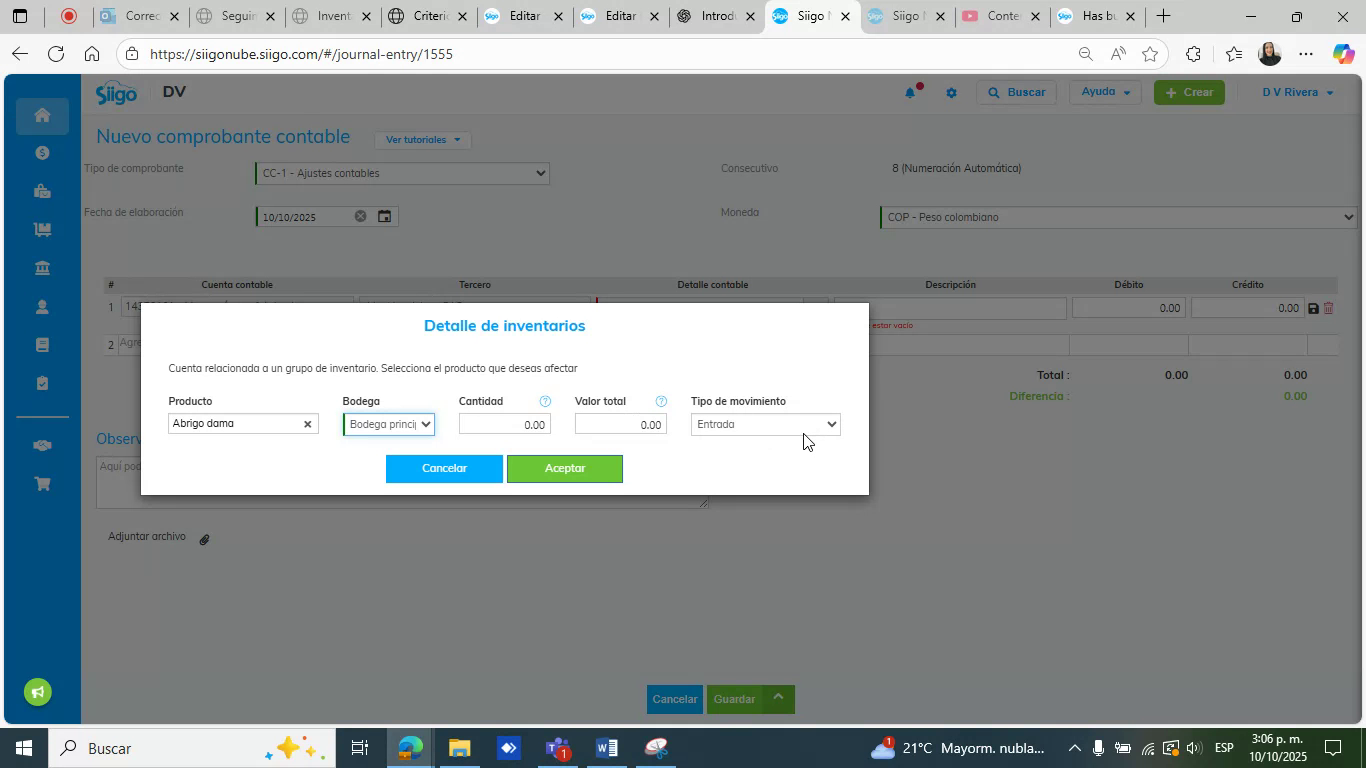
Task: Switch to the Conte YouTube browser tab
Action: click(1002, 16)
